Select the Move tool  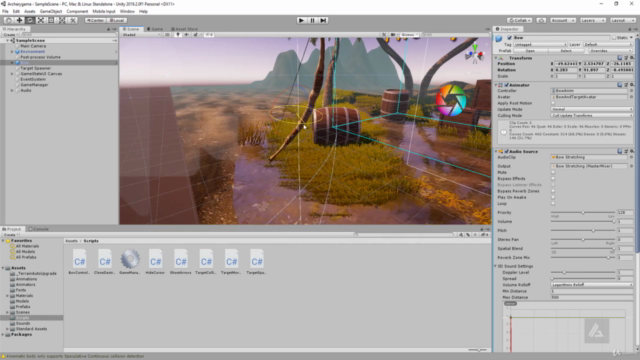click(x=19, y=20)
